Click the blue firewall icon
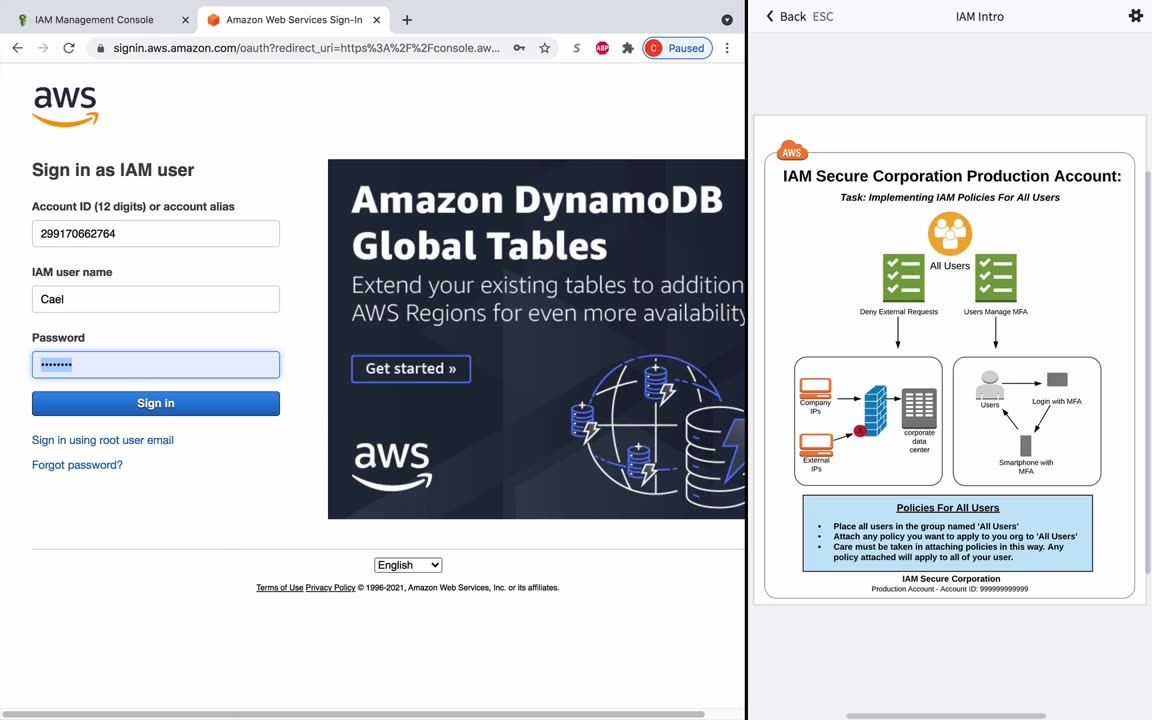 click(x=875, y=411)
